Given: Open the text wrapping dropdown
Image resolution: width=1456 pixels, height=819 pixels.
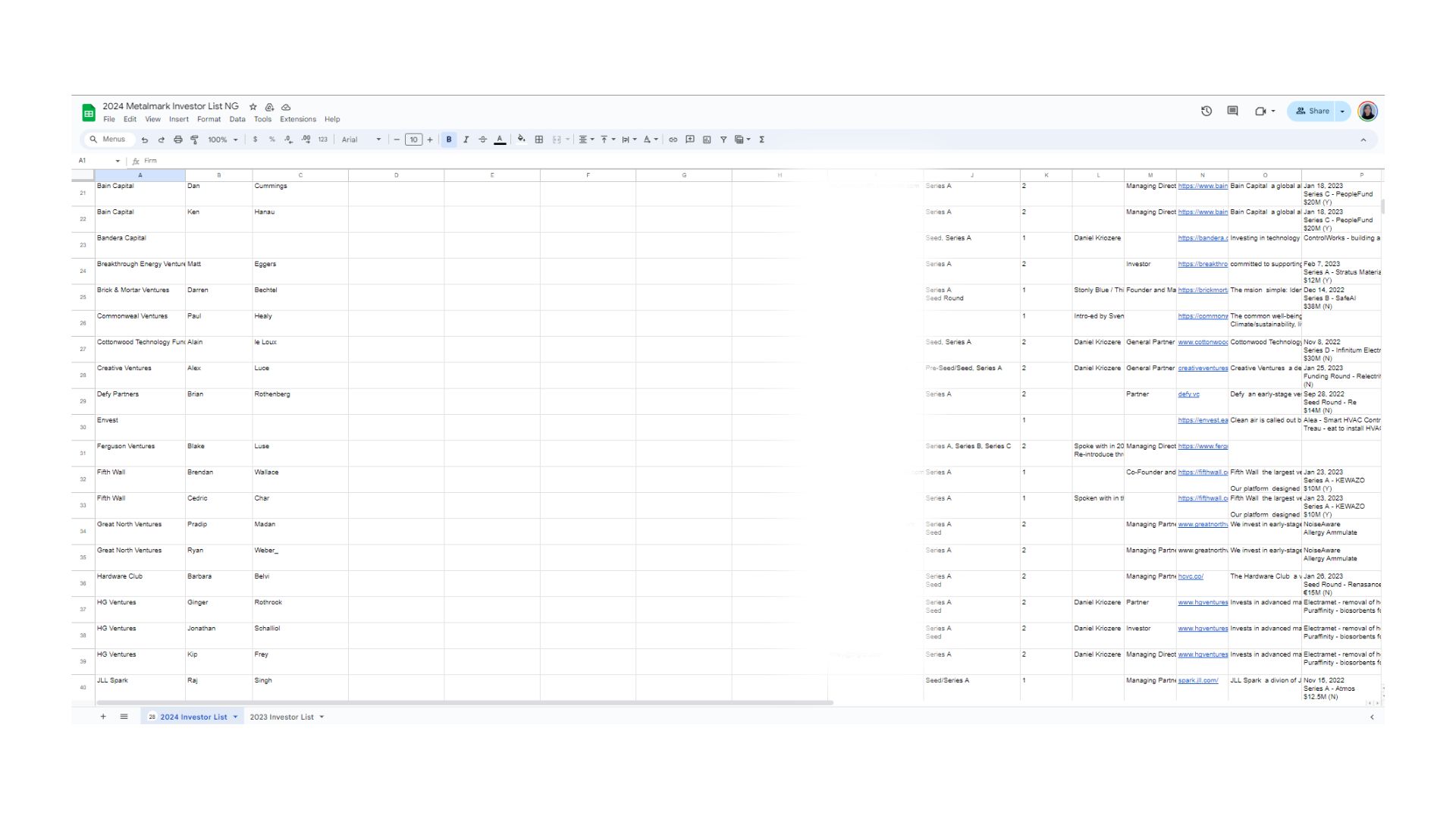Looking at the screenshot, I should click(x=629, y=140).
